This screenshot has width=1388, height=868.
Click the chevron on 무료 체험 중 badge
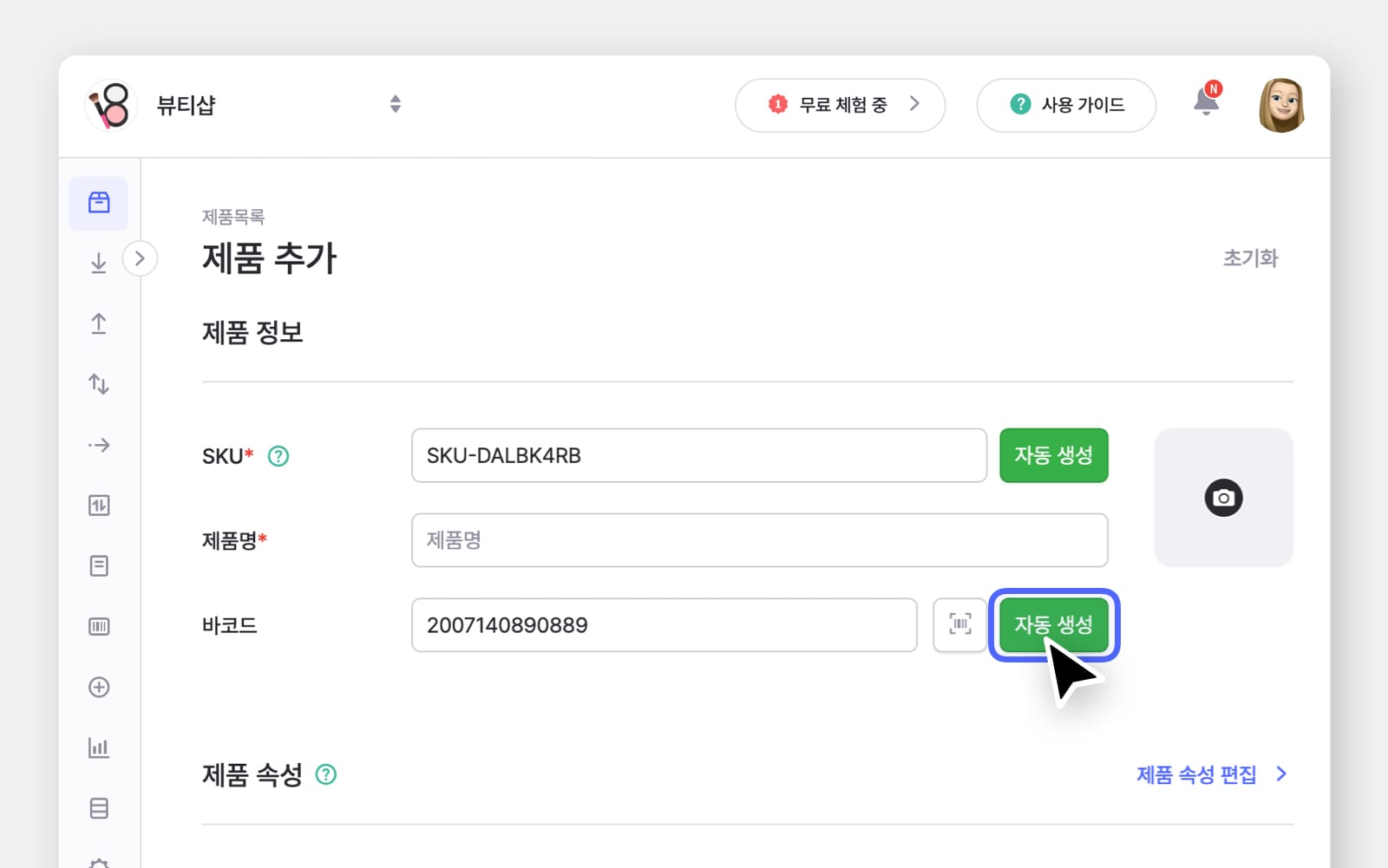913,104
